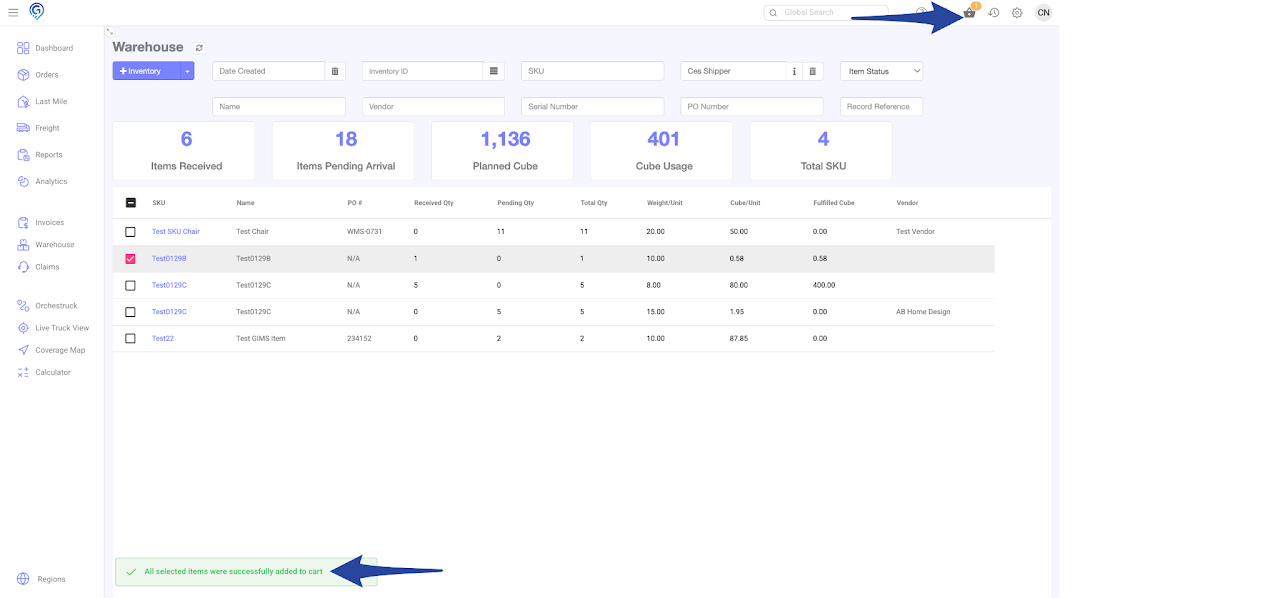Click the Inventory ID input field

tap(423, 71)
